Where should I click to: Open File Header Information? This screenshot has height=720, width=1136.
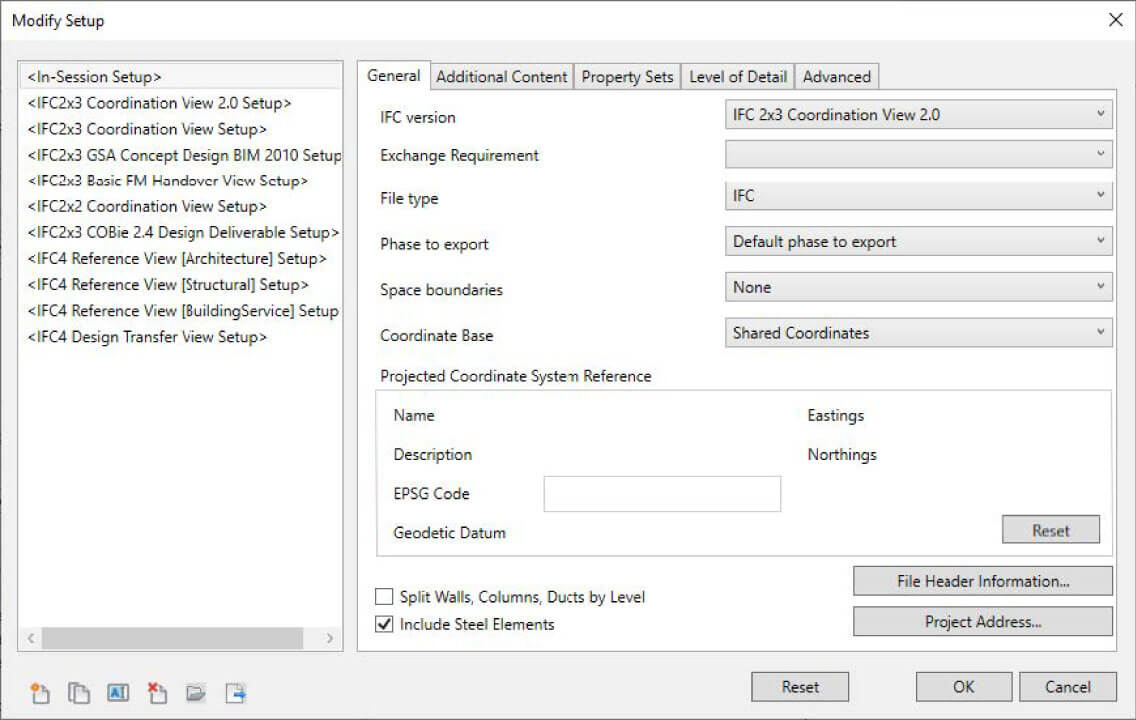tap(982, 581)
